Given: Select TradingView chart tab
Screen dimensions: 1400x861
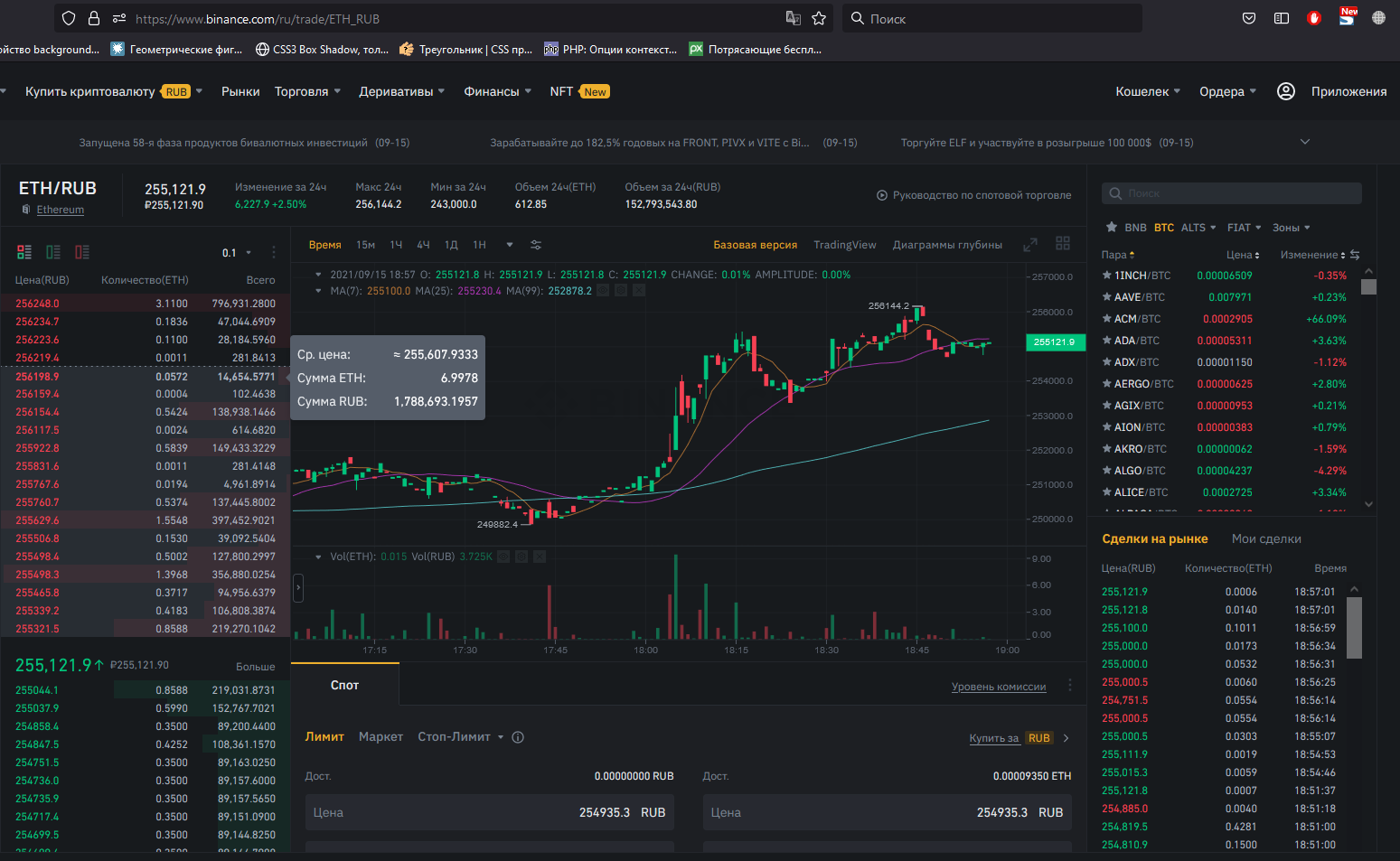Looking at the screenshot, I should [844, 245].
